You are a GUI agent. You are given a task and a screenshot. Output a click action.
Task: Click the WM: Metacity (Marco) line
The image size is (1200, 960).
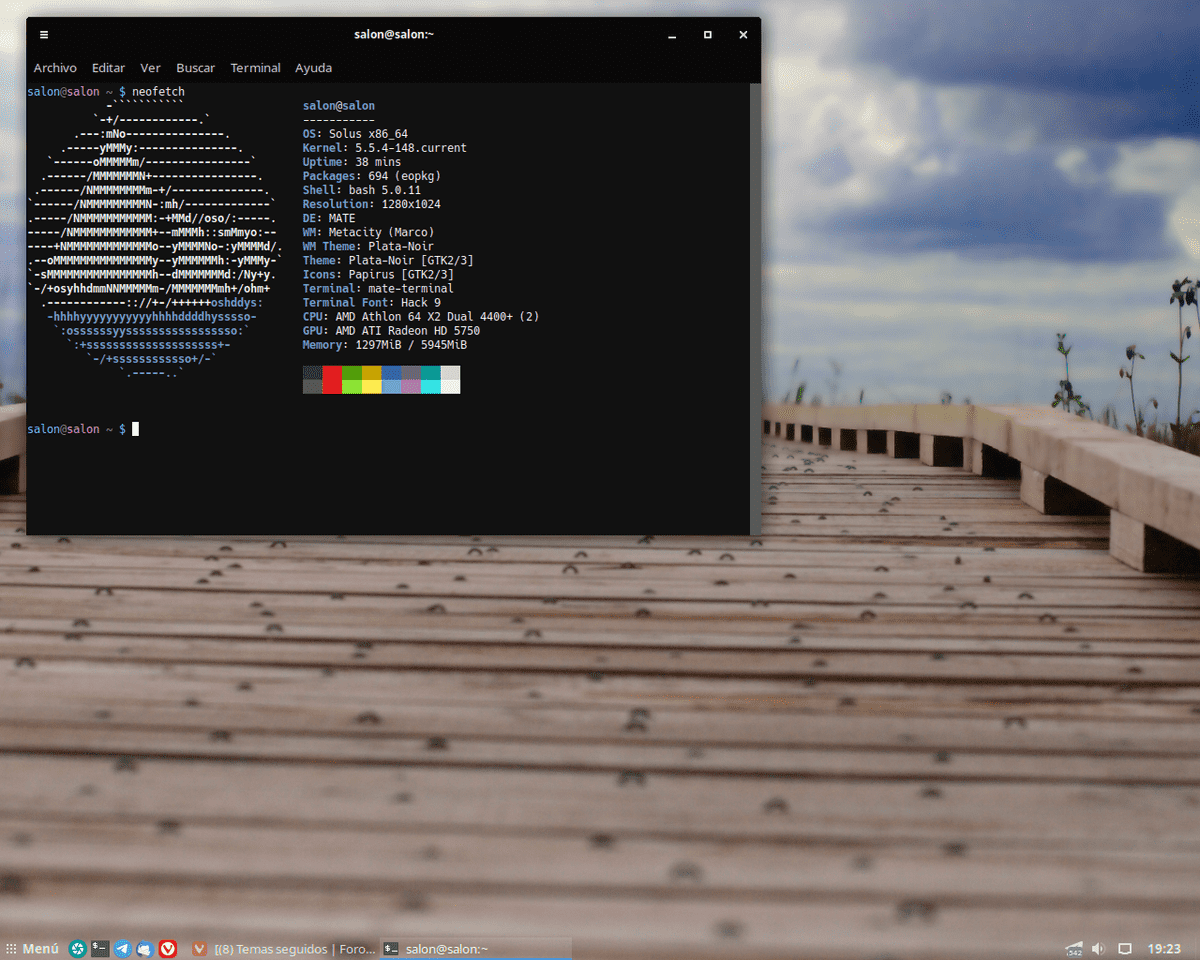(368, 232)
